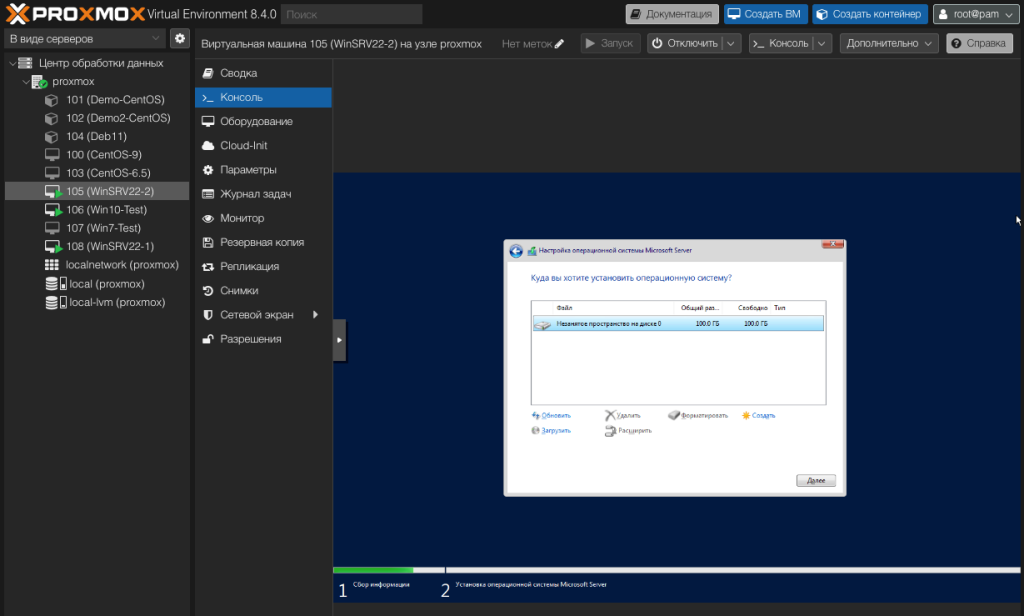Click the Обновить refresh icon link

click(x=536, y=415)
